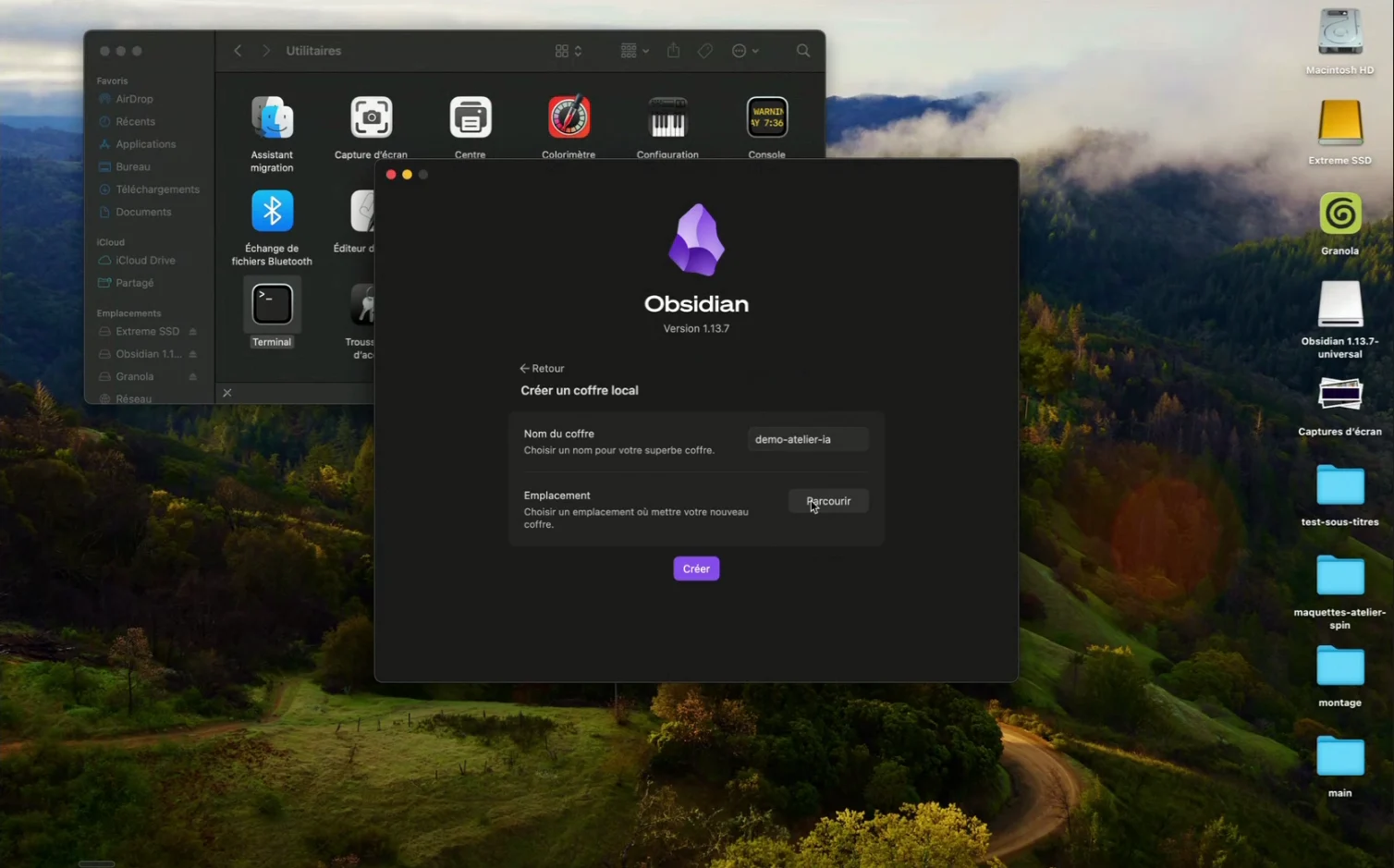Select Téléchargements in the Finder sidebar
The image size is (1394, 868).
point(157,189)
